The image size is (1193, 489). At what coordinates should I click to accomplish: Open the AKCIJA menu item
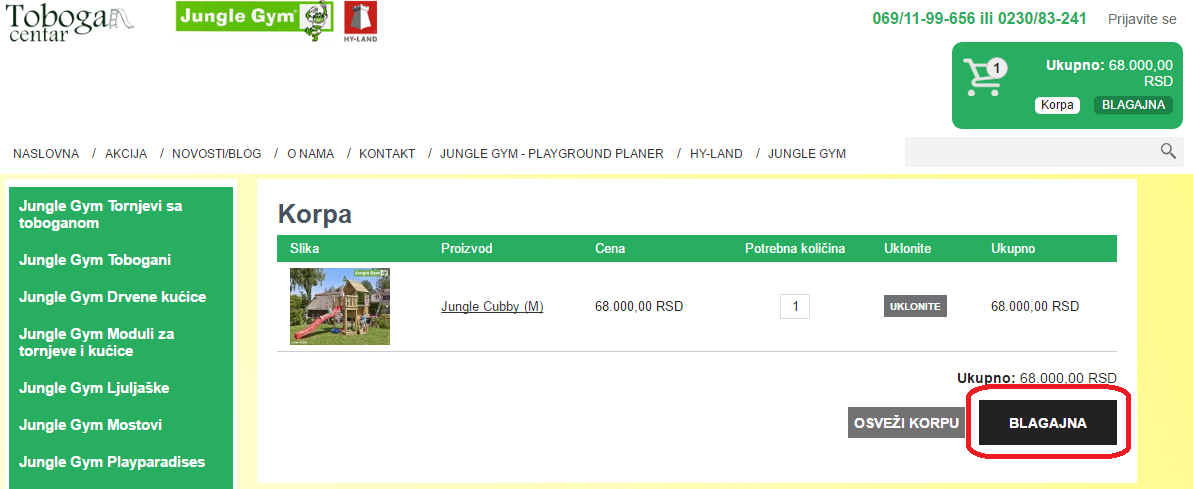pyautogui.click(x=126, y=154)
